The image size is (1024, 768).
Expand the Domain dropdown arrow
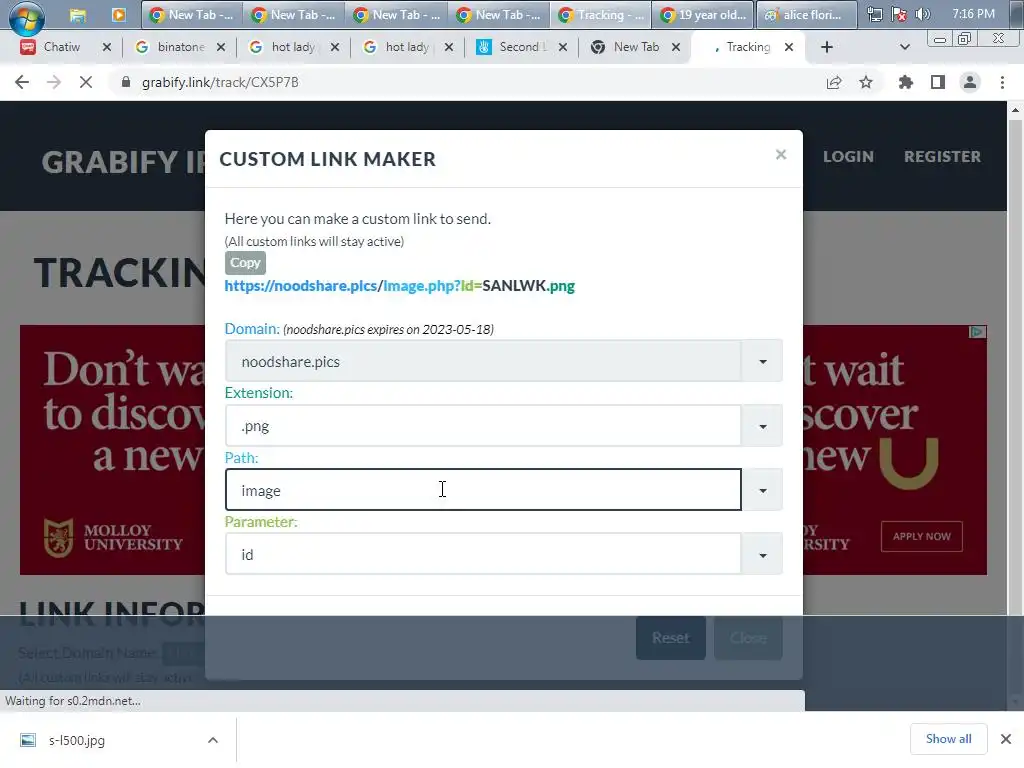point(762,361)
